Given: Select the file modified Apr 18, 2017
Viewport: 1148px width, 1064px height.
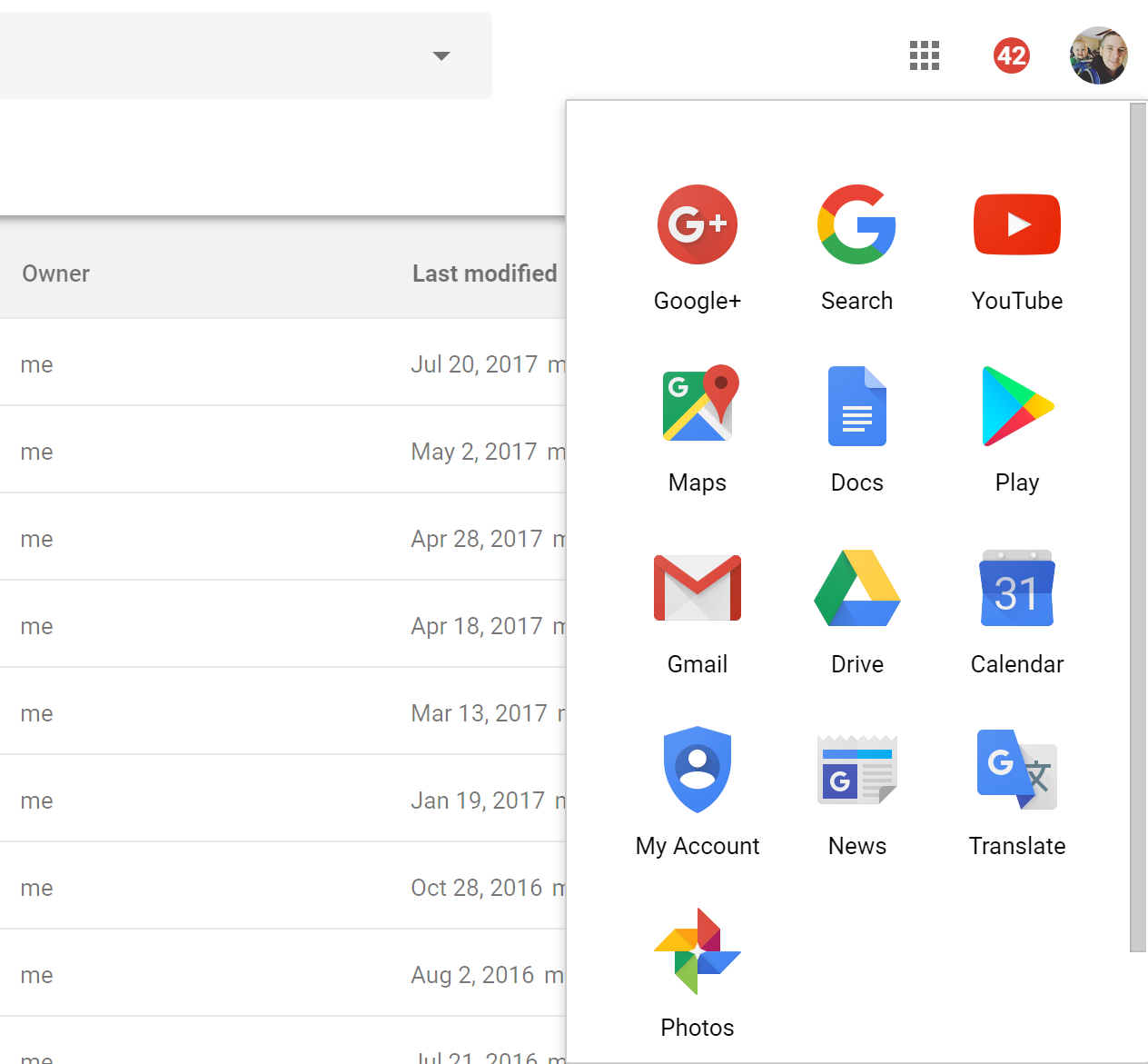Looking at the screenshot, I should click(282, 624).
